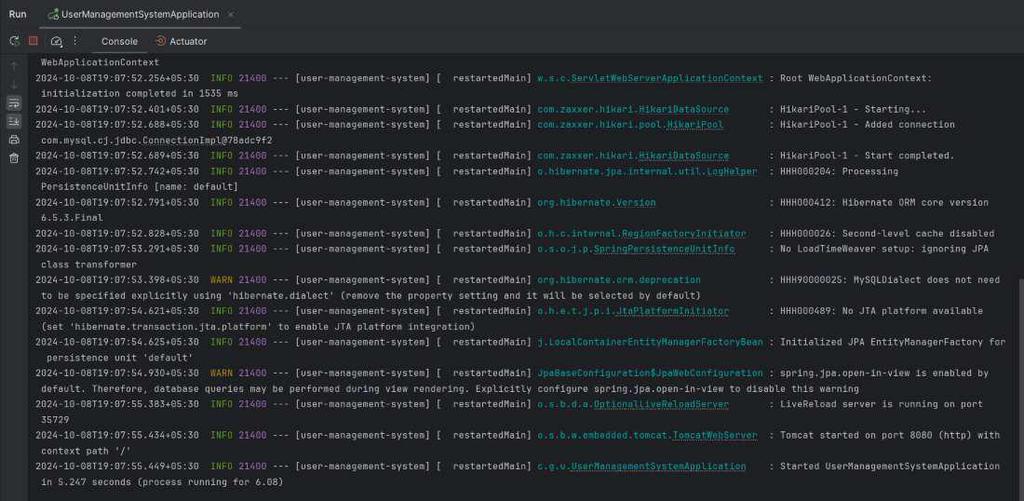Click the 'com.mysql.cj.jdbc.ConnectionImpl@78adc9f2' text
1024x501 pixels.
(x=157, y=140)
